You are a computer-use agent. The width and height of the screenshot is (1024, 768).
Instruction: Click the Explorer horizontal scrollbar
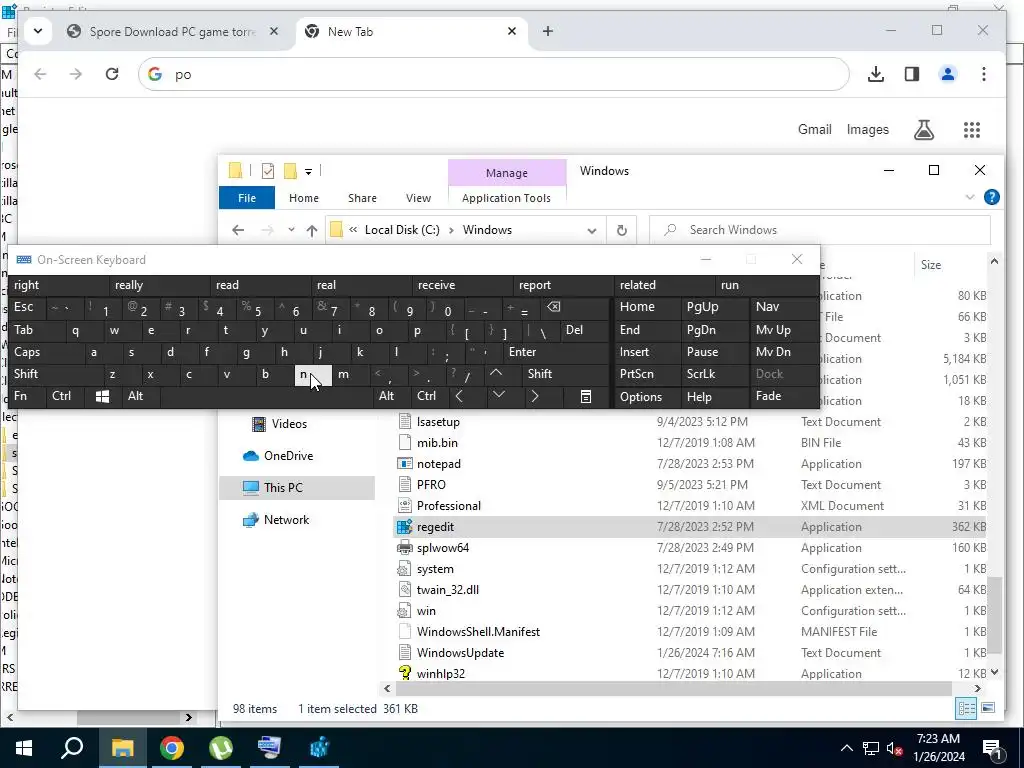673,688
